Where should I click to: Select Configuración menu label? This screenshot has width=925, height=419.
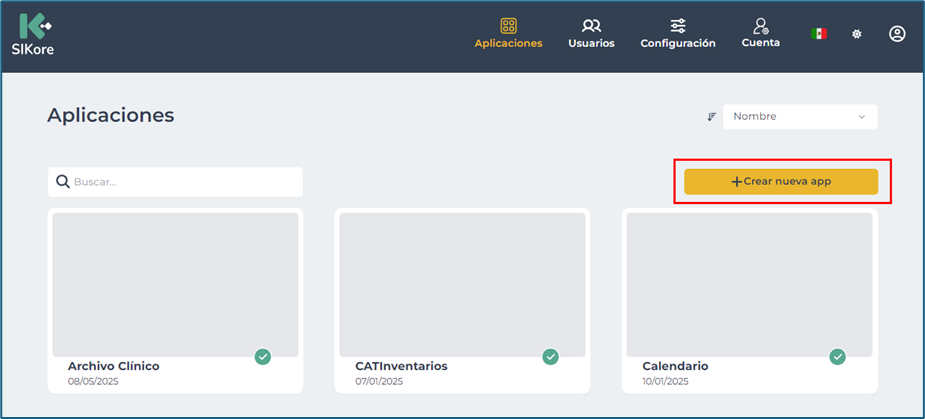click(678, 44)
